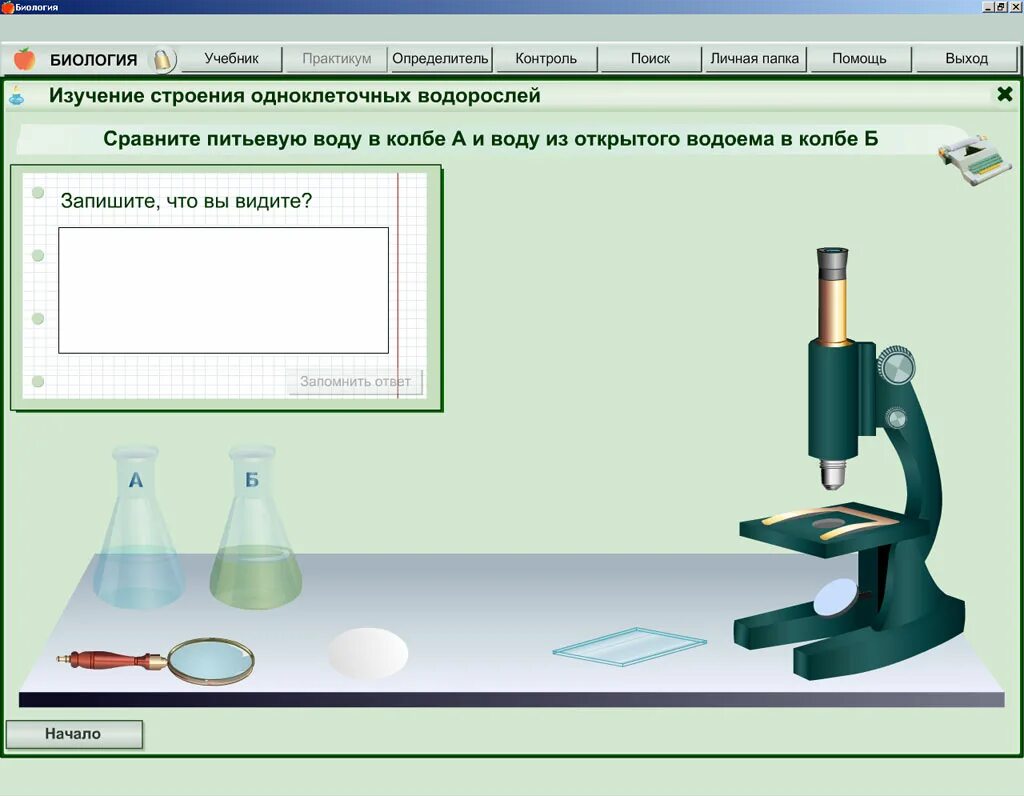Viewport: 1024px width, 796px height.
Task: Click the white round cotton pad
Action: [368, 652]
